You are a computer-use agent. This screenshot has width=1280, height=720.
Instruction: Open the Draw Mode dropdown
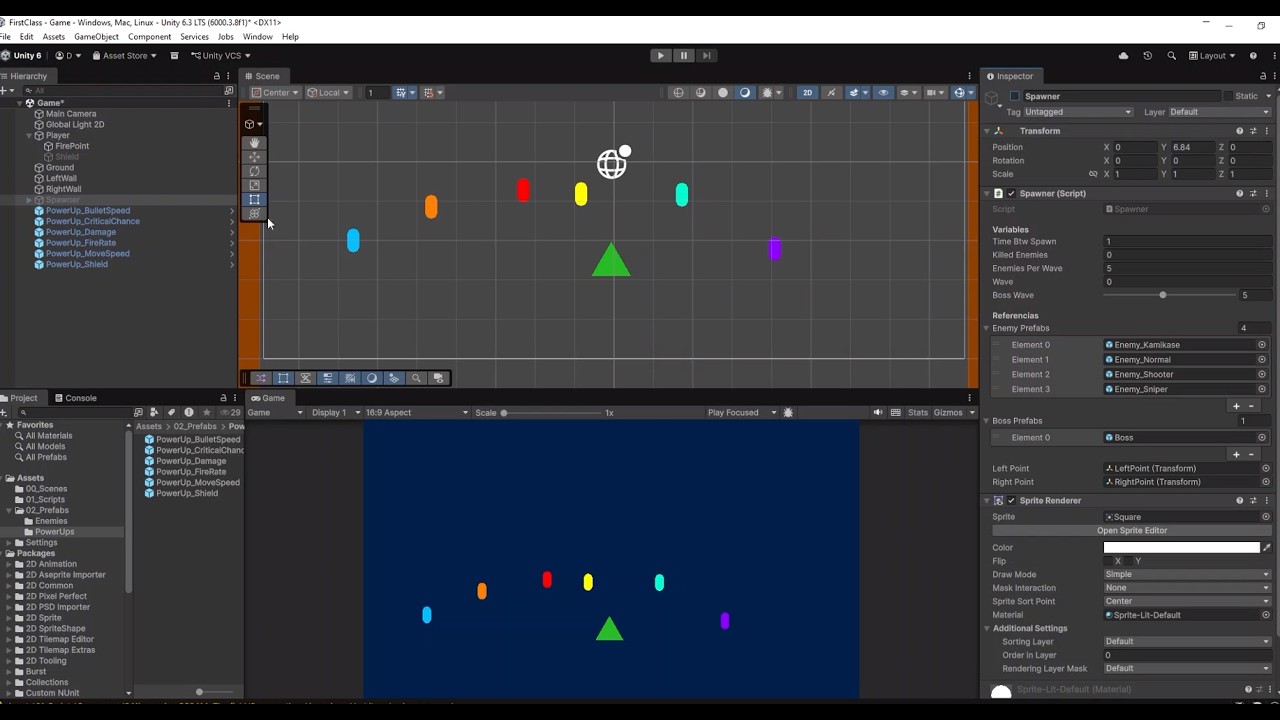coord(1187,575)
